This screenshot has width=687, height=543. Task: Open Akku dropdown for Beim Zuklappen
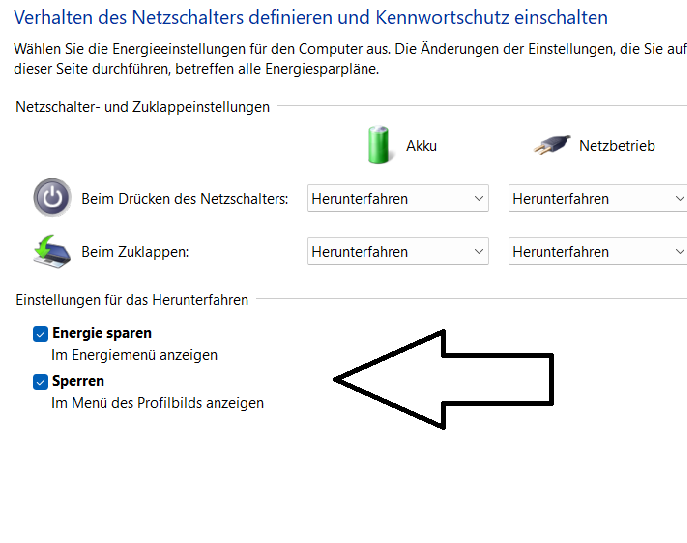[398, 251]
